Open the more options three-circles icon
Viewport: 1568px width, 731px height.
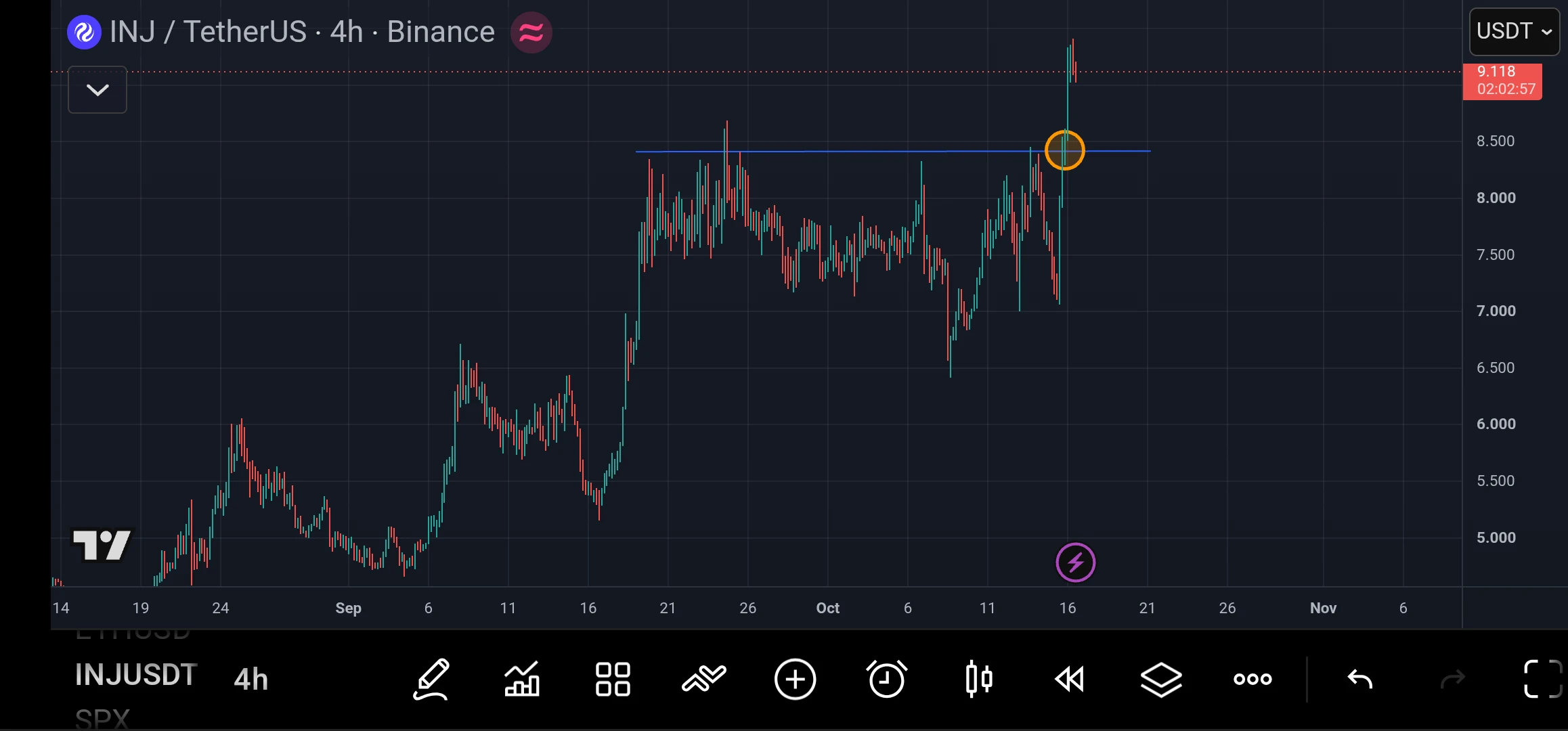click(1253, 679)
